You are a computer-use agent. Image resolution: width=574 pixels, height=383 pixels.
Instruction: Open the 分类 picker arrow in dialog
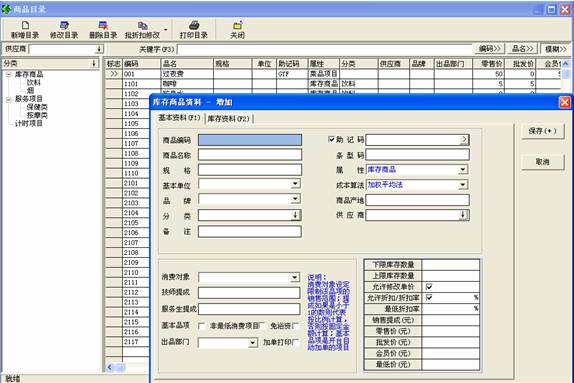(295, 215)
